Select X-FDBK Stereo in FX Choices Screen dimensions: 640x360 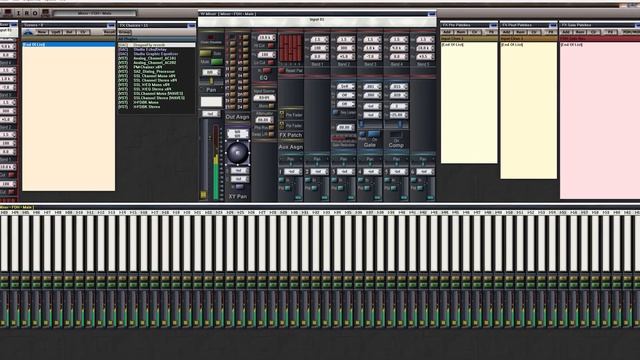(147, 107)
